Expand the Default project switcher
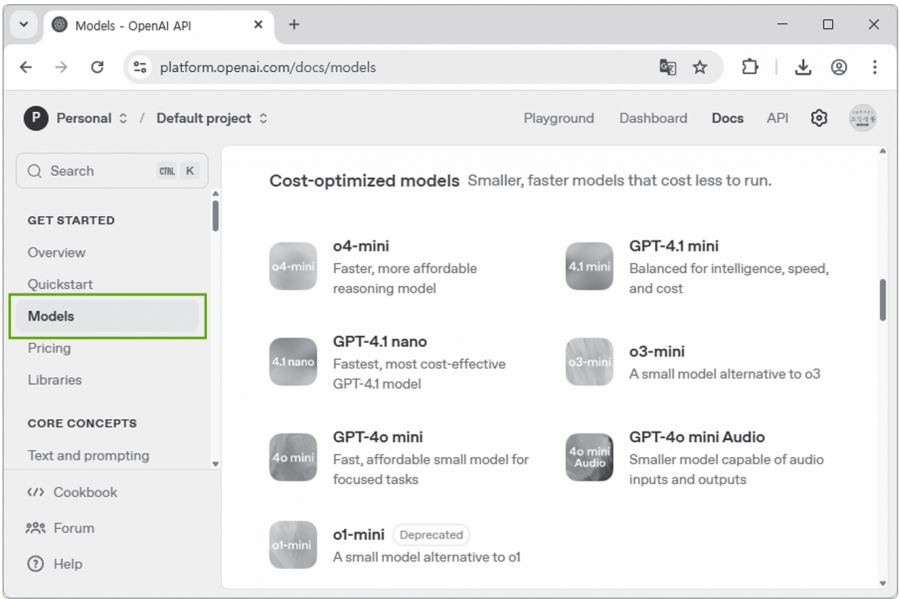The image size is (900, 599). coord(263,118)
